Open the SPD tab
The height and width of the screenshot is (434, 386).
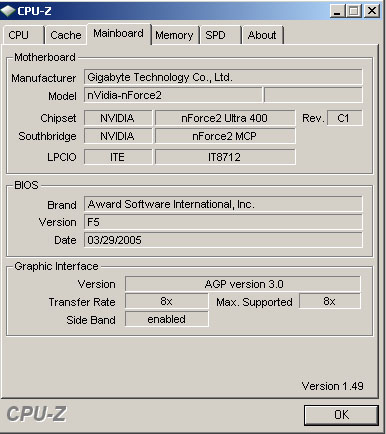[220, 35]
